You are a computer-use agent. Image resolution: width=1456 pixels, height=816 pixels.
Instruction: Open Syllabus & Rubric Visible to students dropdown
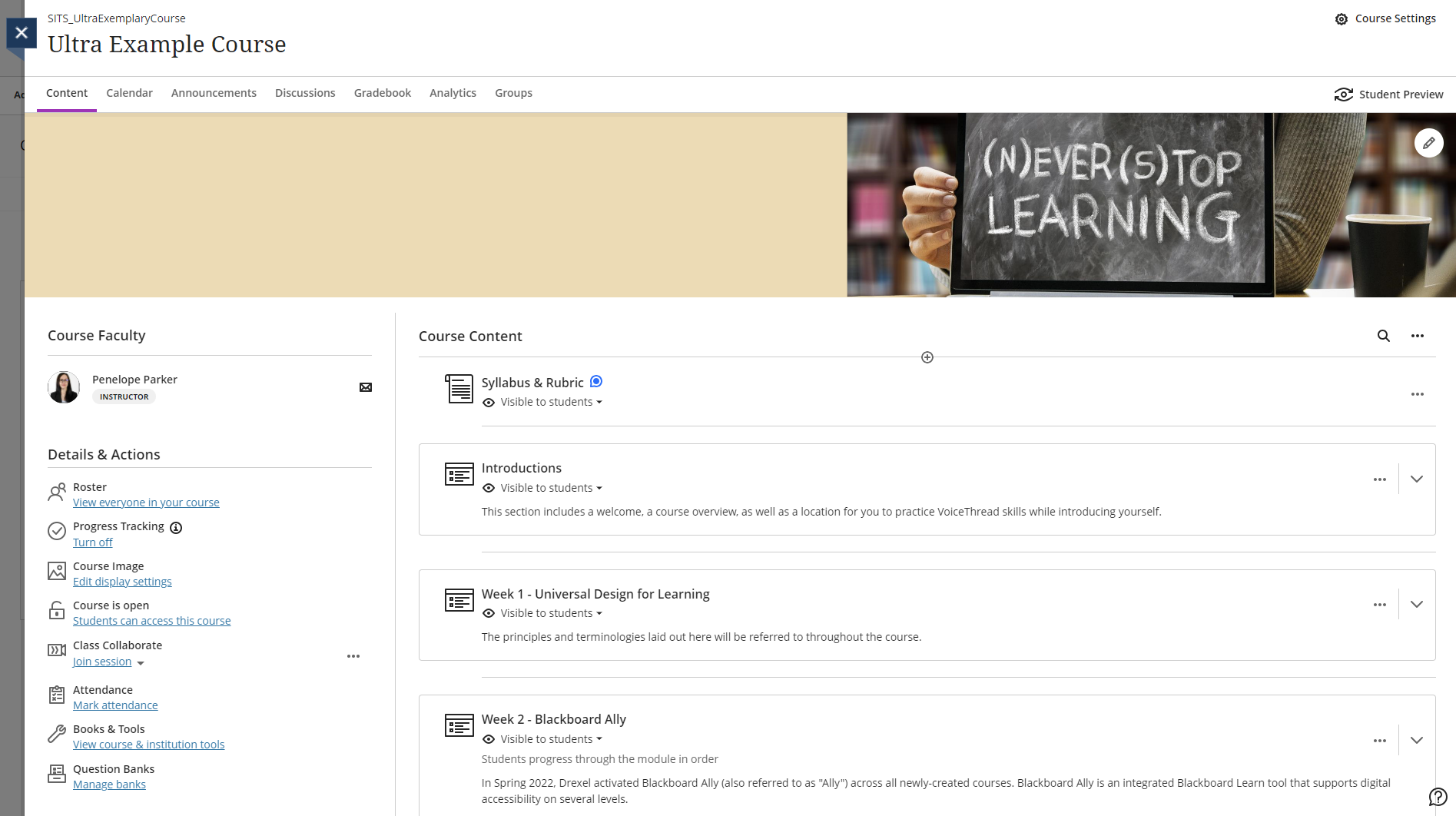[551, 402]
